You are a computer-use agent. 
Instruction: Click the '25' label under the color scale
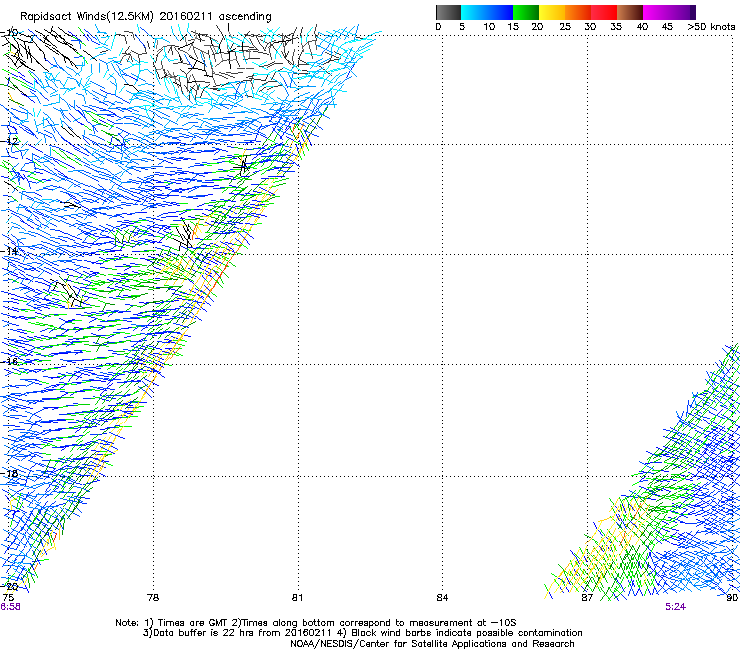click(565, 27)
